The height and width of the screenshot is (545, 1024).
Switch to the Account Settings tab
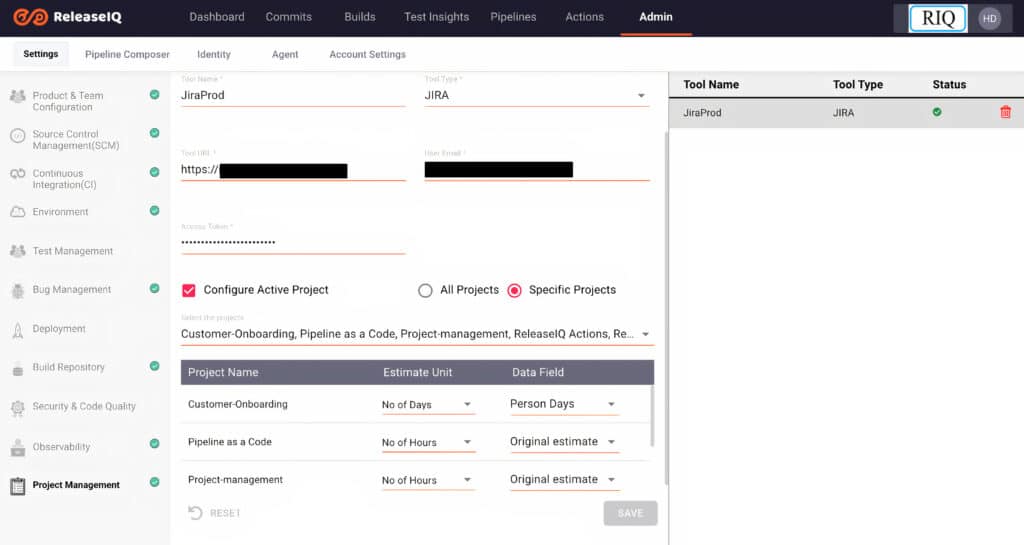(x=368, y=55)
